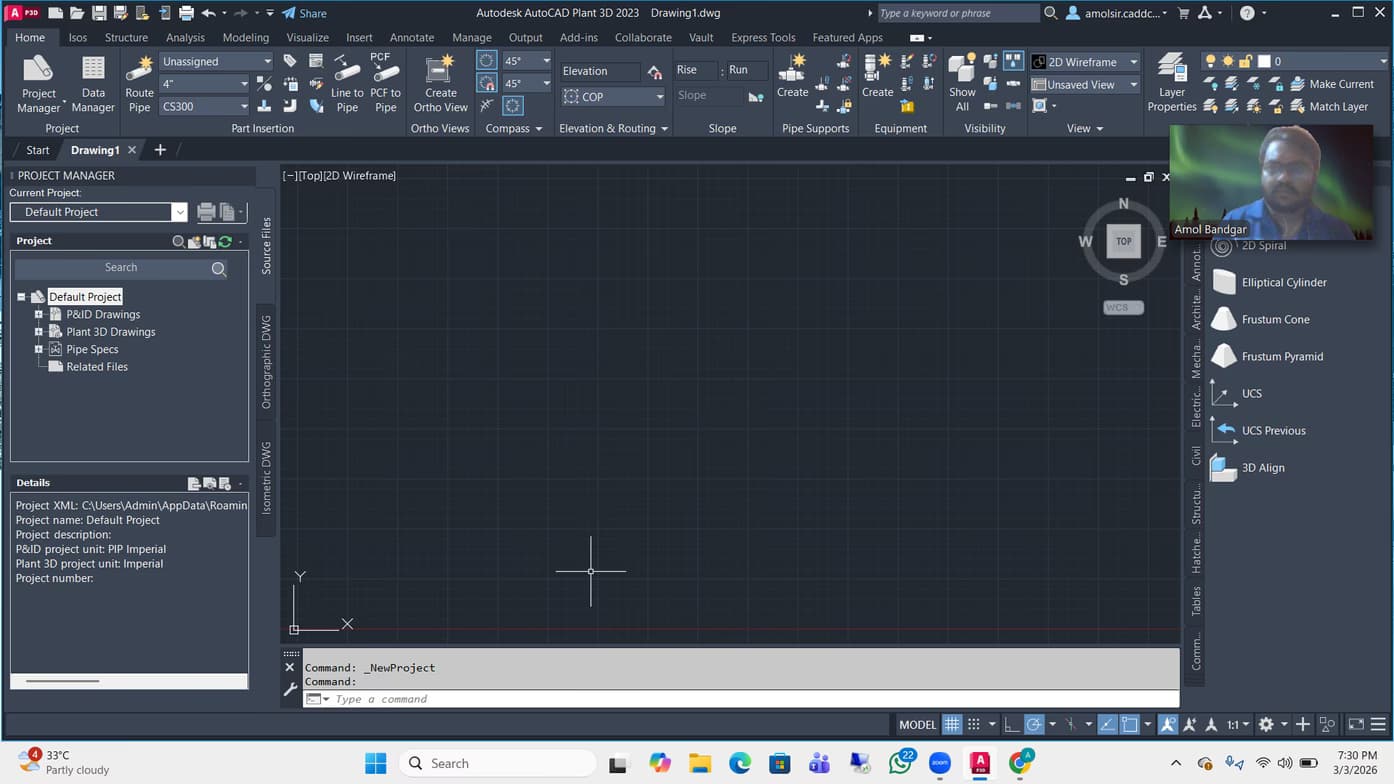Click the PCF to Pipe tool
Viewport: 1394px width, 784px height.
pos(385,82)
